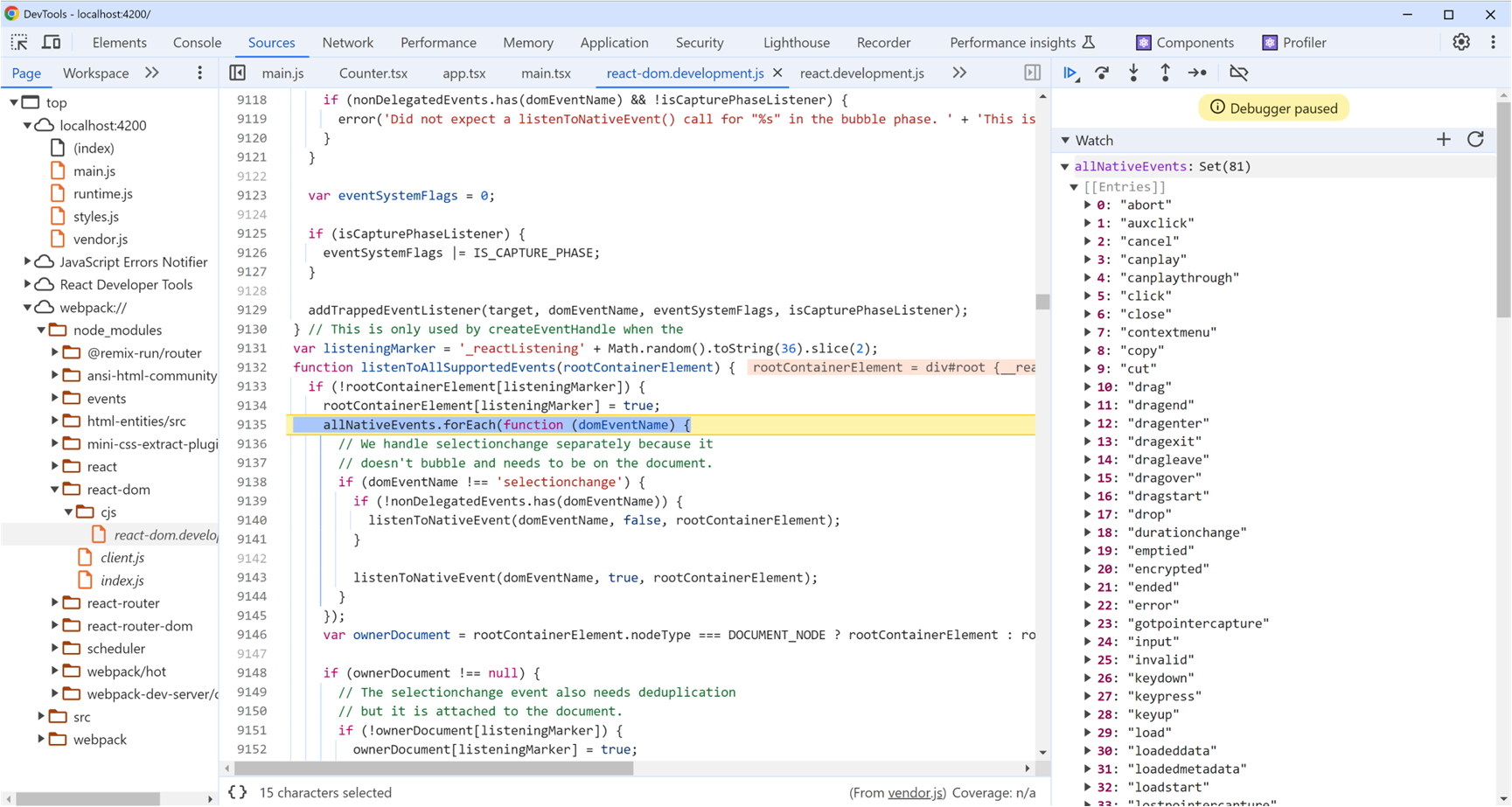Step into next function call
Screen dimensions: 1512x807
[x=1133, y=73]
